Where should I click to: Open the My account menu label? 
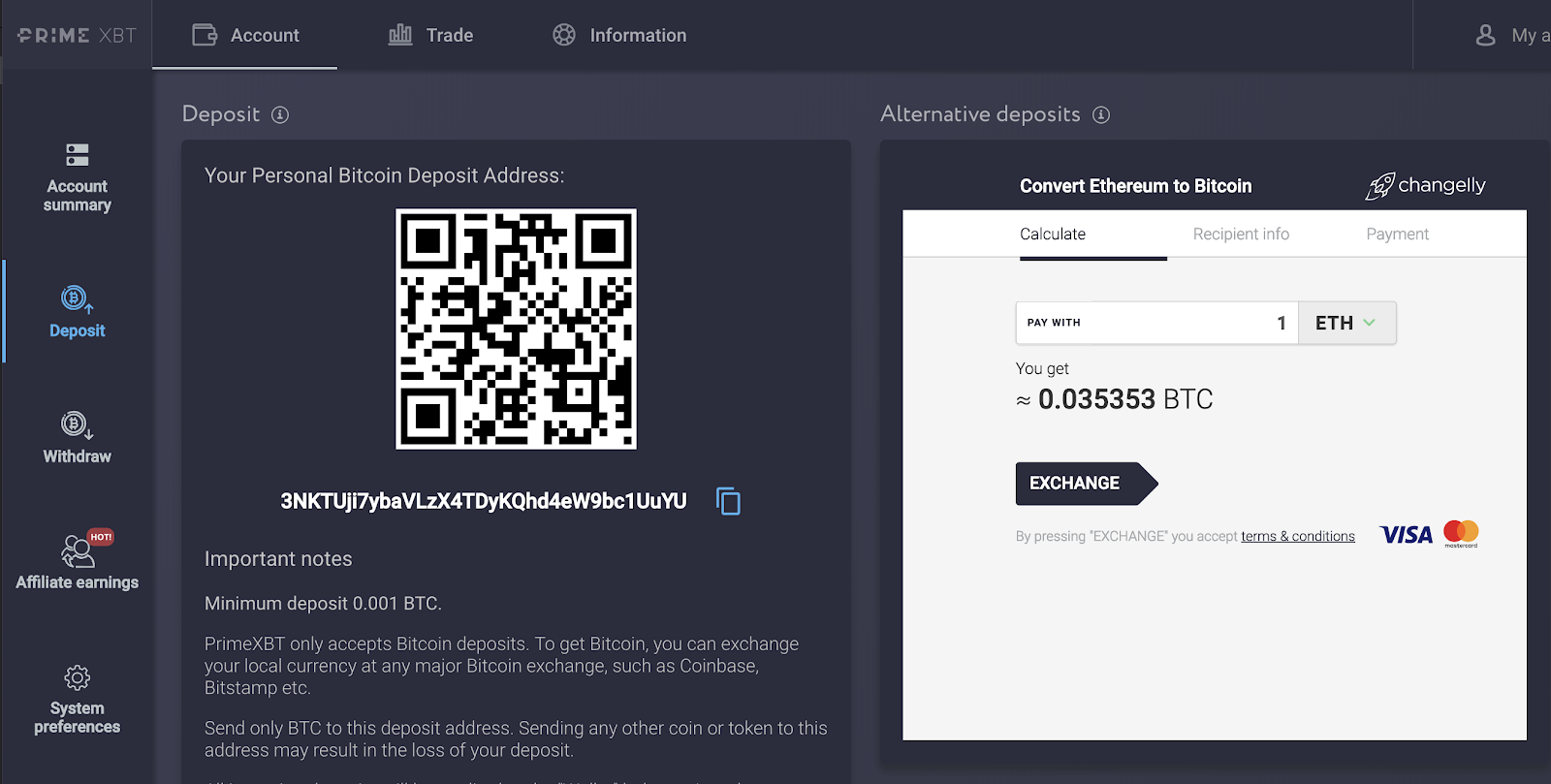(x=1531, y=36)
